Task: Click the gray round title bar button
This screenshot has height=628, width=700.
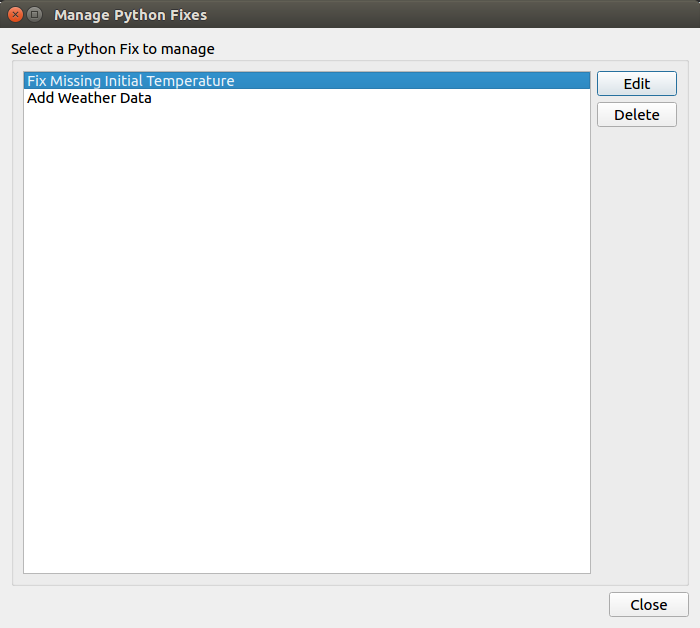Action: pos(35,15)
